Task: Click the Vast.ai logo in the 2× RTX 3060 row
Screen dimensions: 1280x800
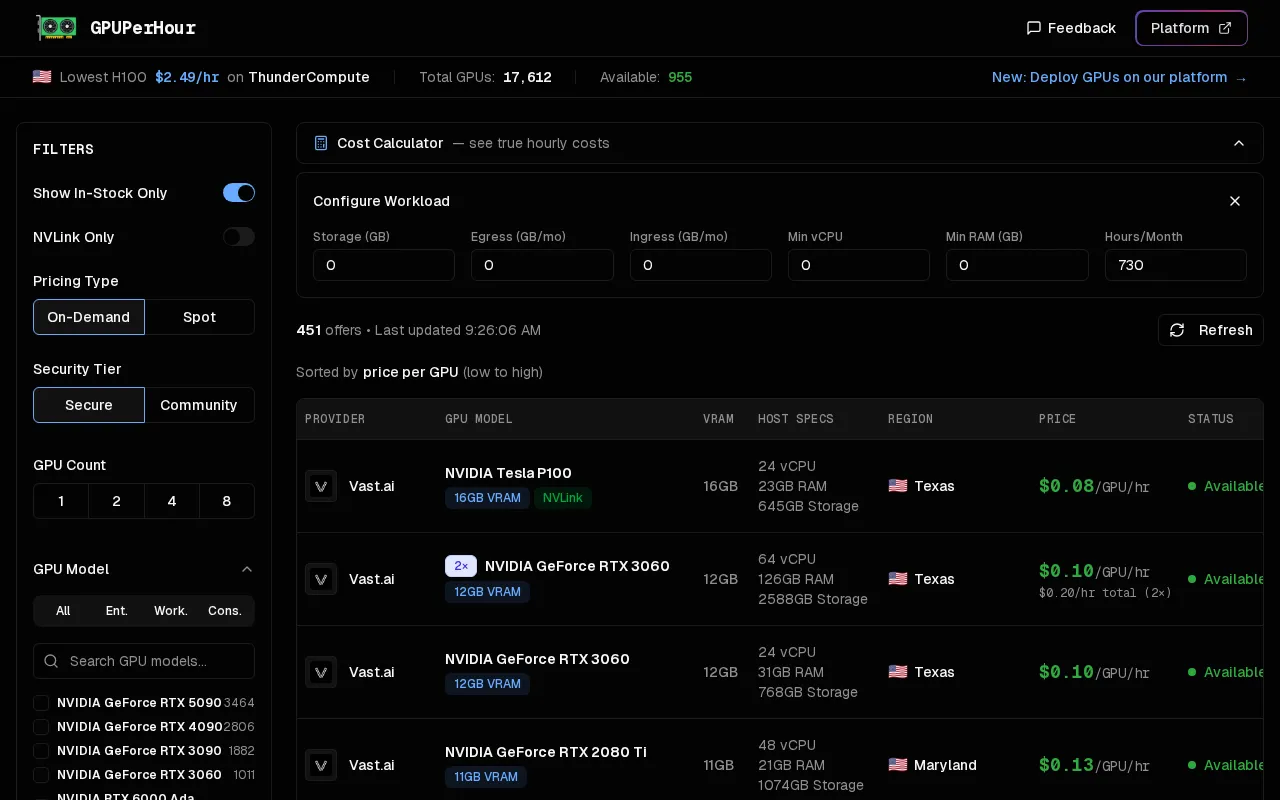Action: [x=321, y=579]
